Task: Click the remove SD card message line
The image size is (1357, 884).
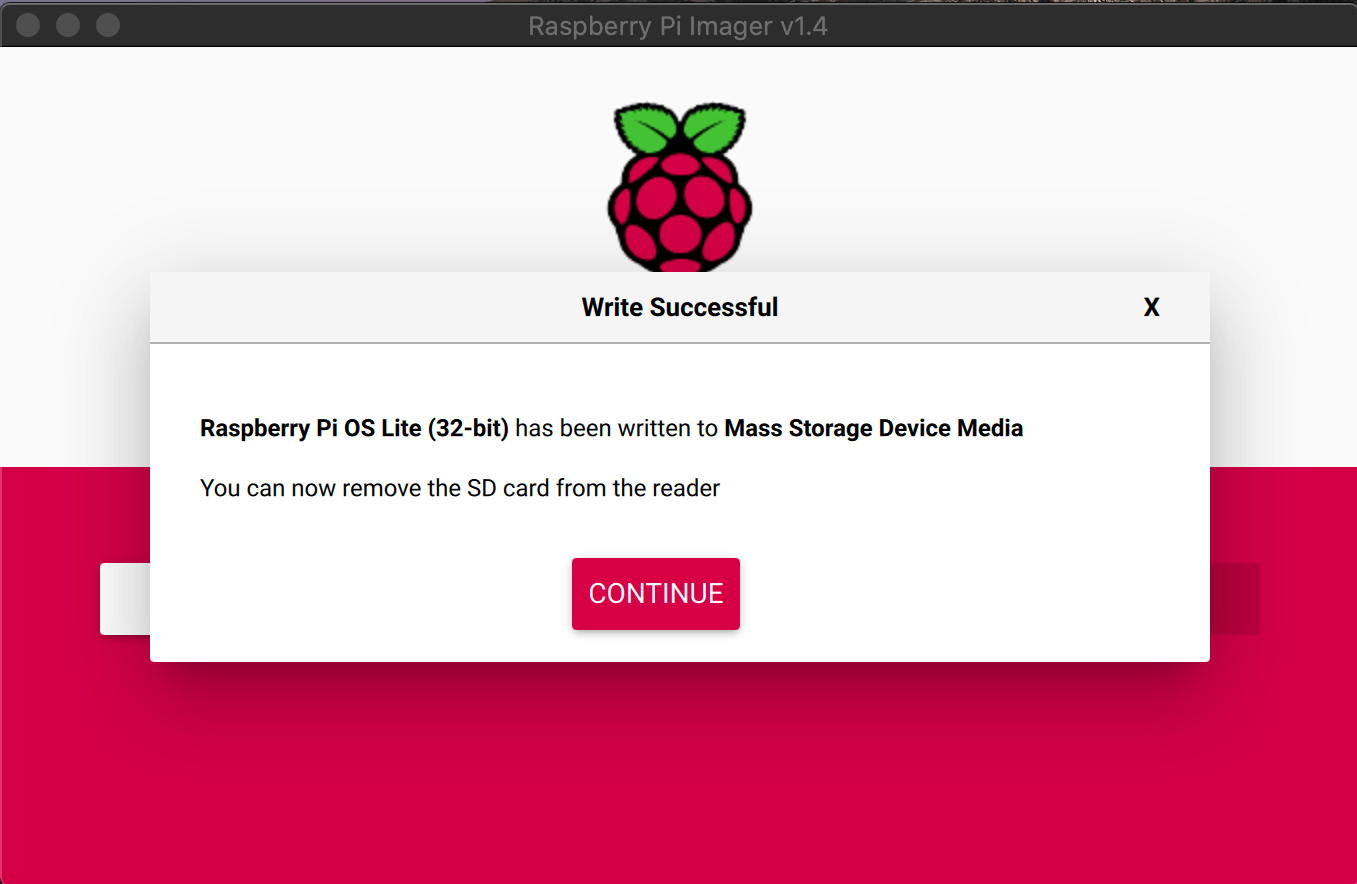Action: [460, 489]
